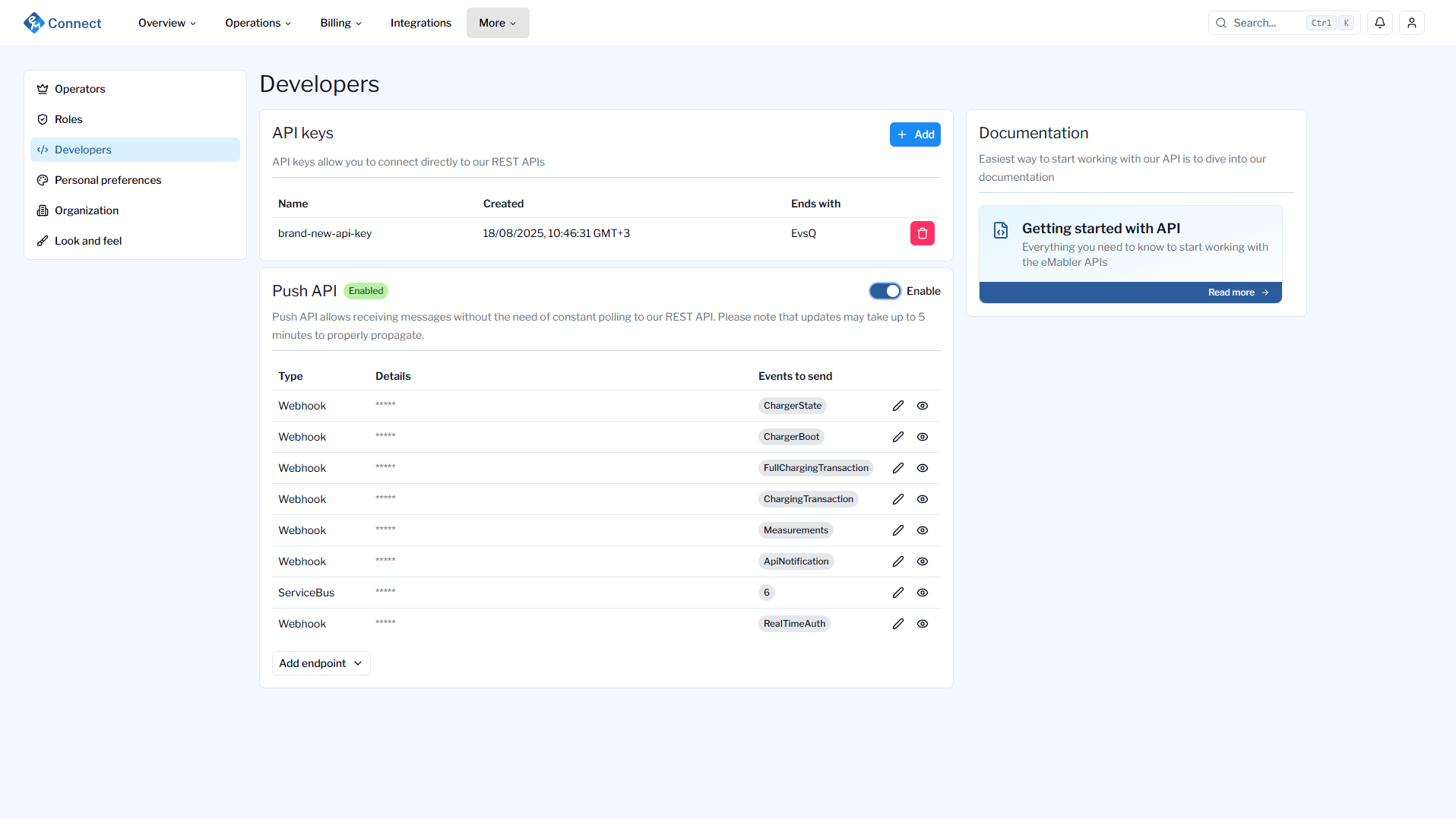1456x819 pixels.
Task: Open the notifications bell
Action: tap(1379, 23)
